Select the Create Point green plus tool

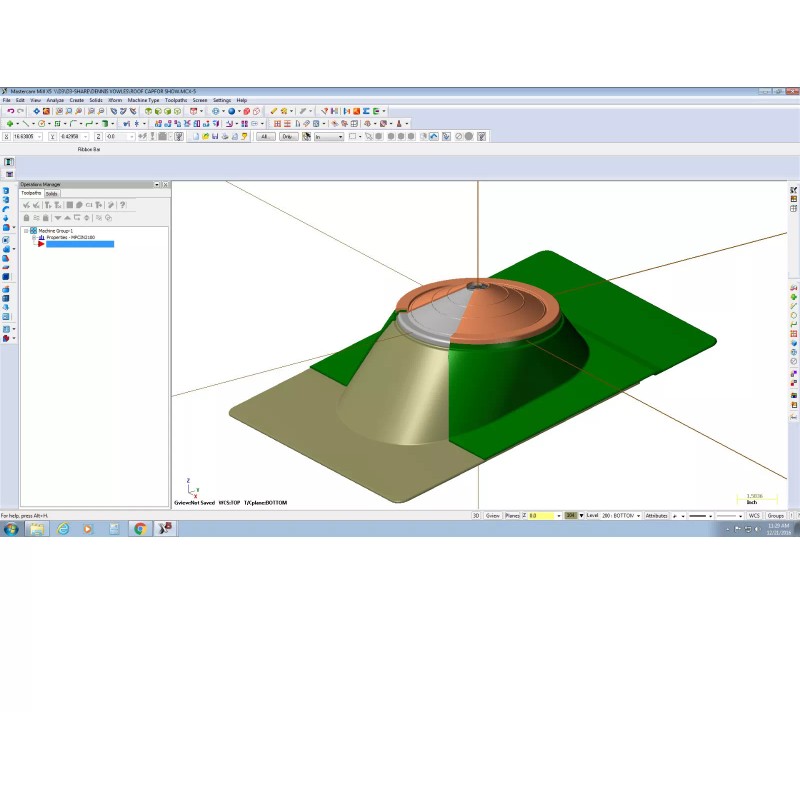click(x=10, y=123)
